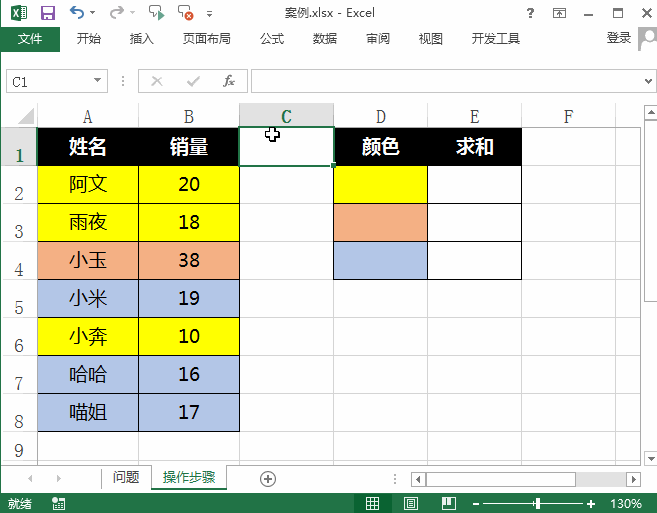The image size is (657, 513).
Task: Switch to Page Break Preview icon
Action: (449, 503)
